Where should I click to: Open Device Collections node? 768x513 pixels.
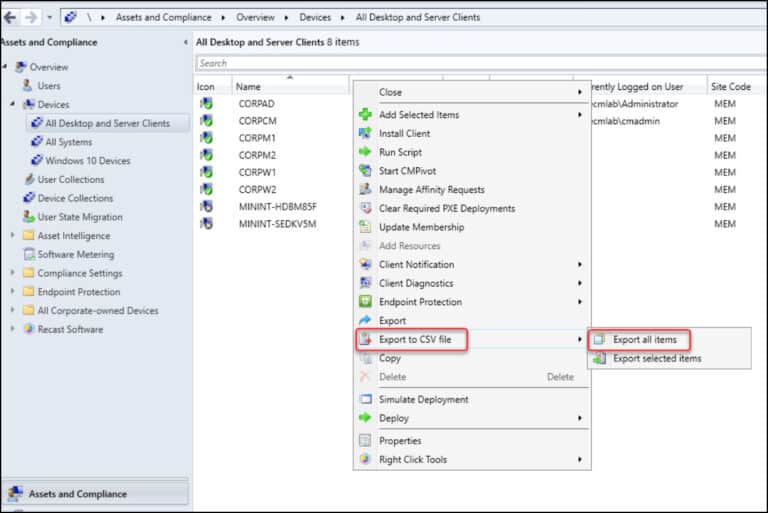pos(75,198)
